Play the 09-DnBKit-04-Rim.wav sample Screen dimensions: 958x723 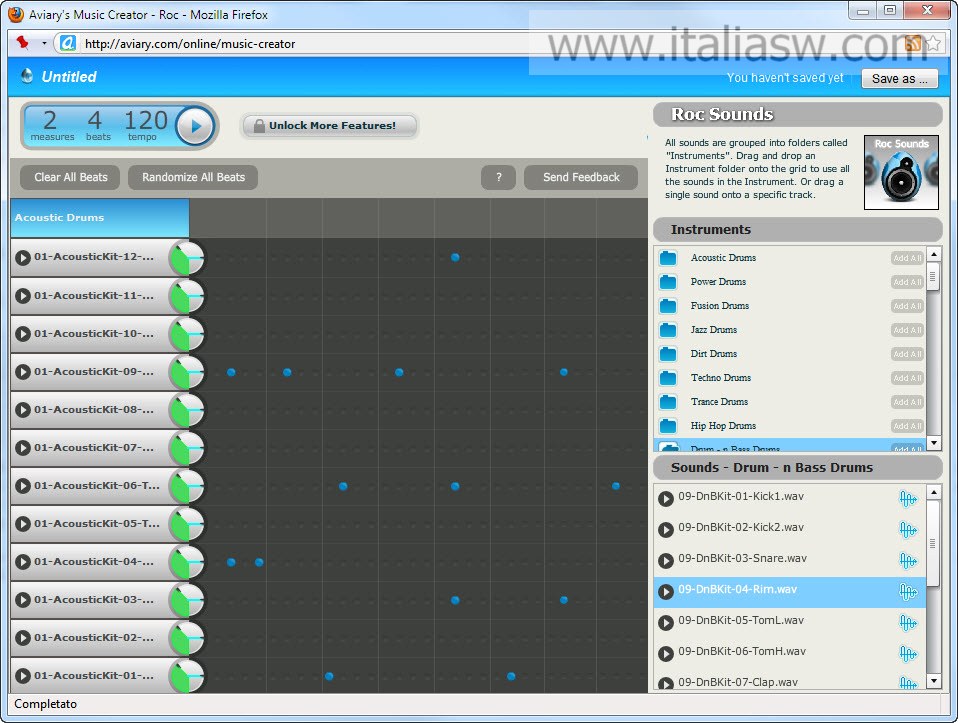pos(665,592)
